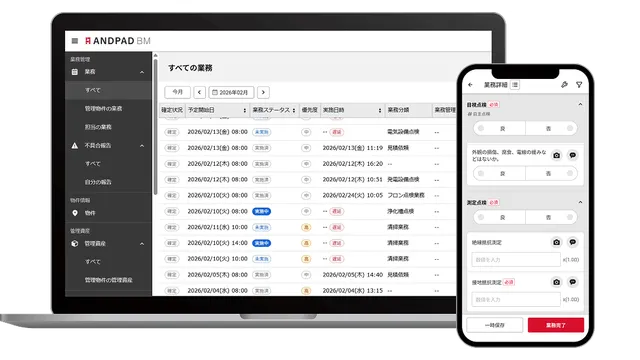Go to the next month with the right arrow
Screen dimensions: 640x360
263,92
